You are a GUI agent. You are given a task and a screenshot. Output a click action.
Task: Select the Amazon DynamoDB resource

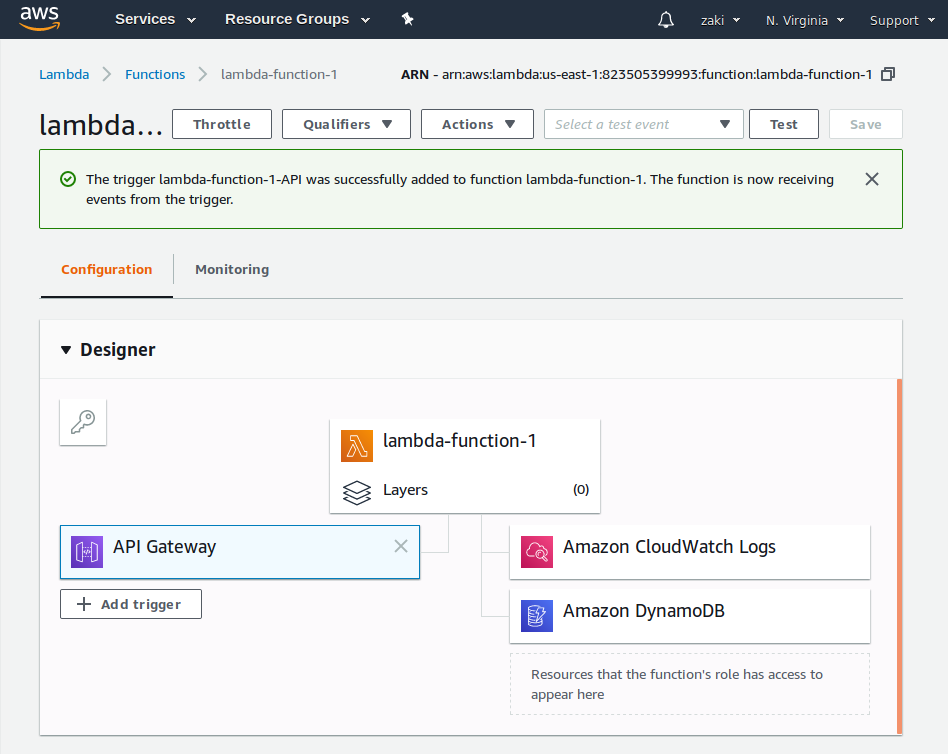click(x=690, y=616)
